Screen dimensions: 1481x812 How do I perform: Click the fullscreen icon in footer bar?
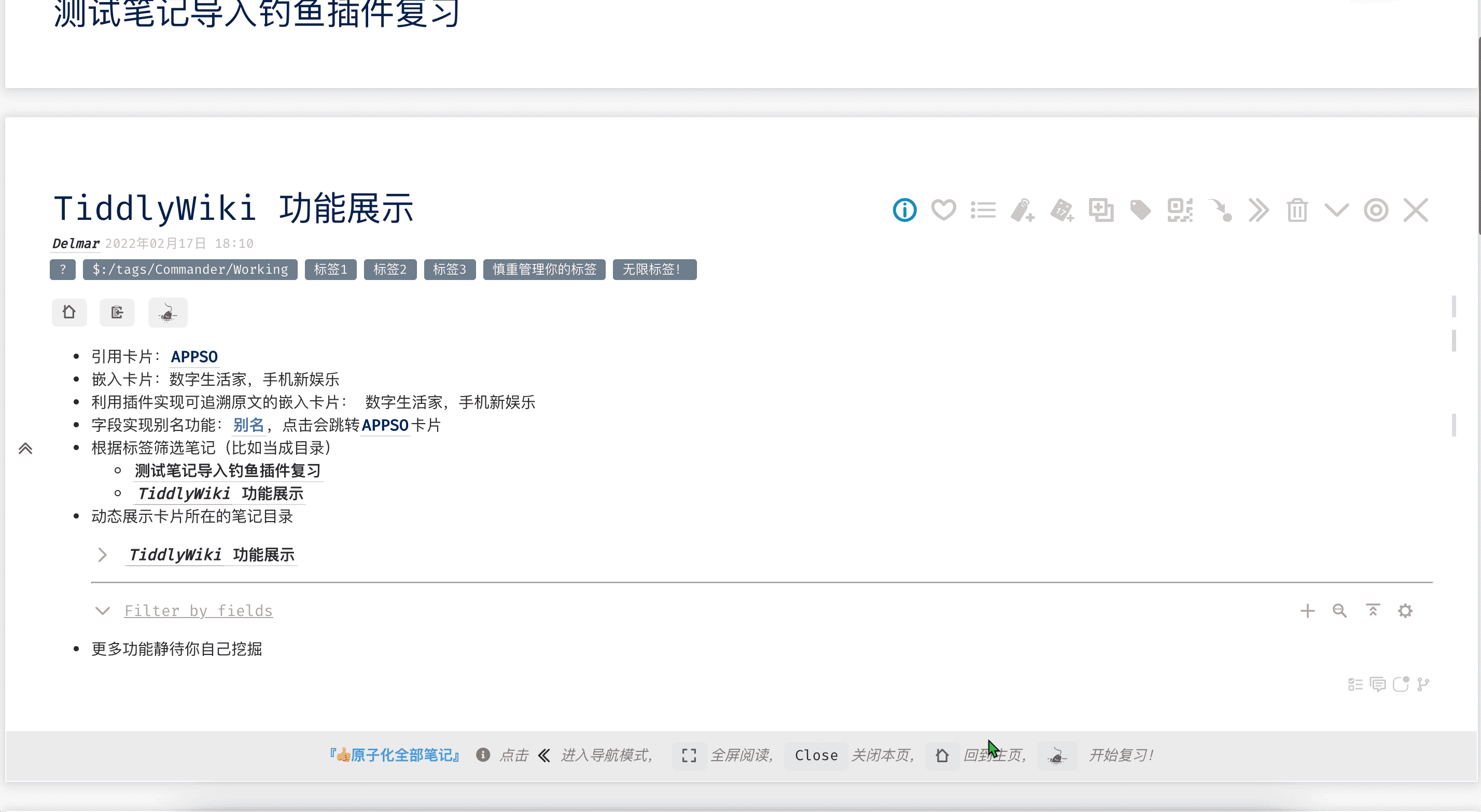point(689,755)
